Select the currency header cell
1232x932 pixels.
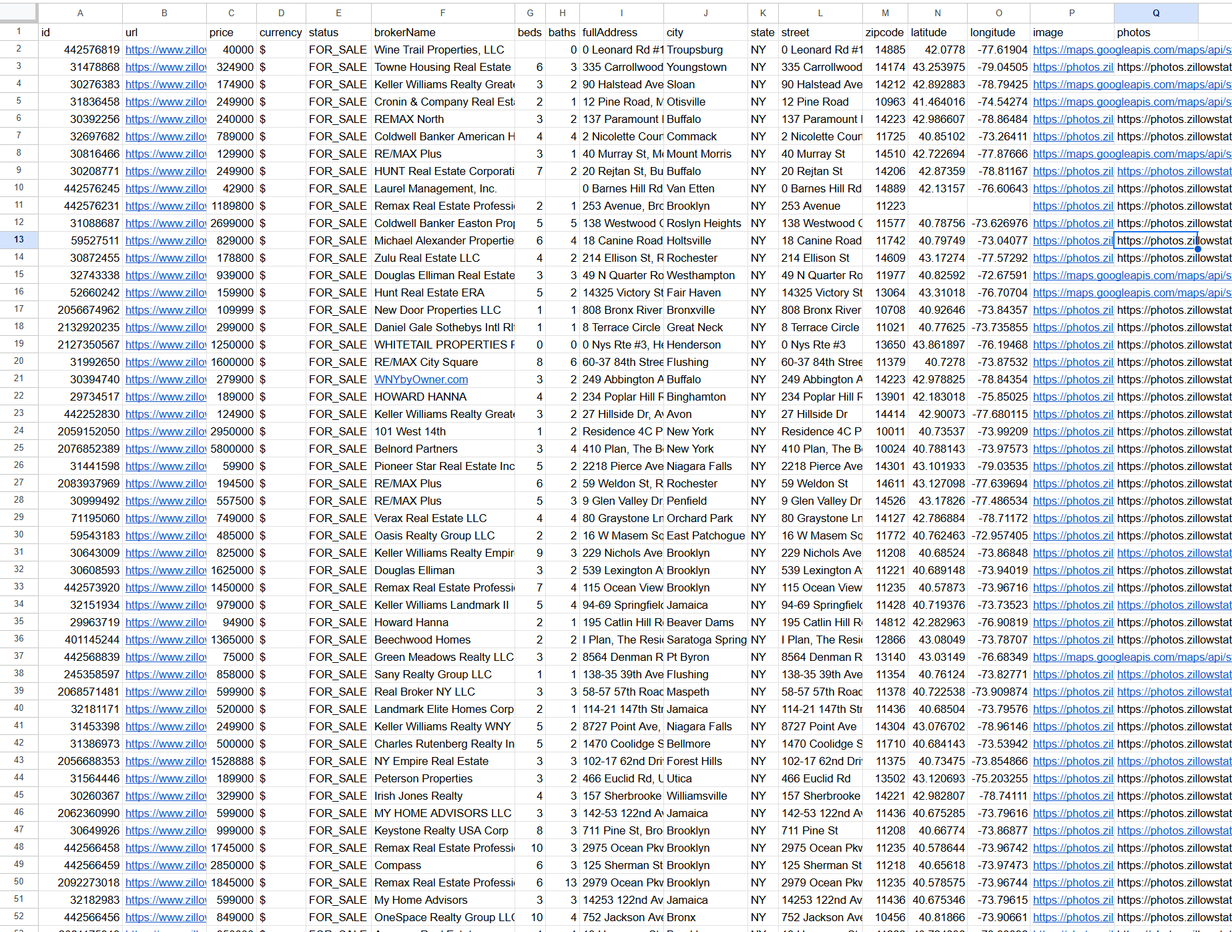(281, 32)
